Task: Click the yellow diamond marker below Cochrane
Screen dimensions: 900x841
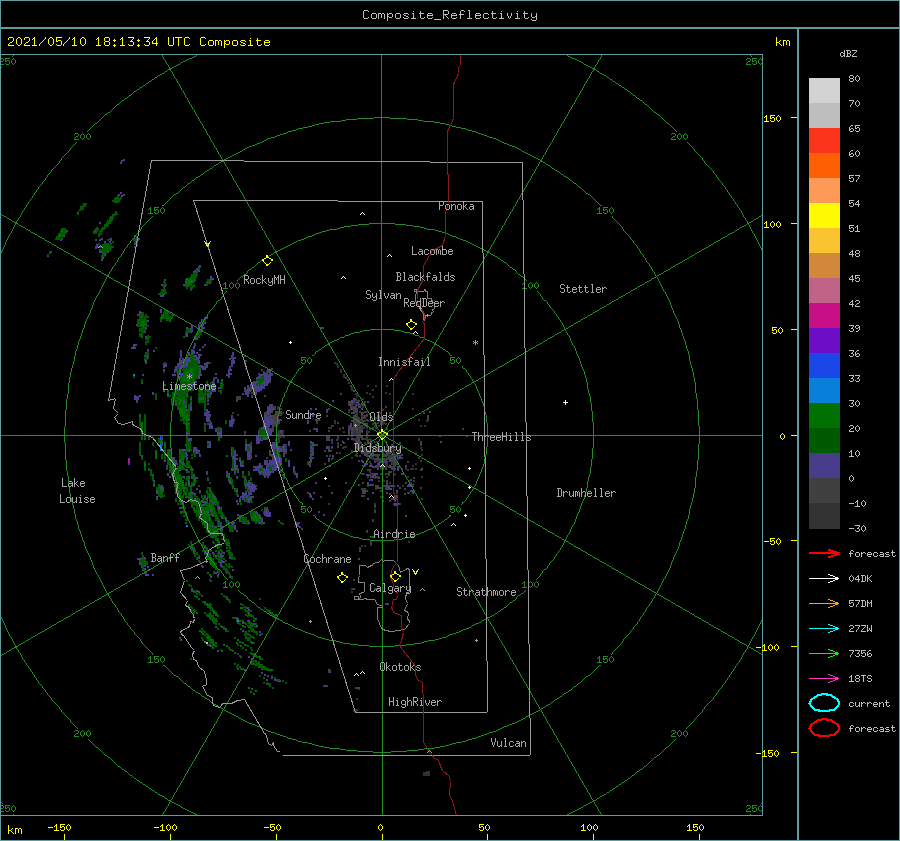Action: pos(342,578)
